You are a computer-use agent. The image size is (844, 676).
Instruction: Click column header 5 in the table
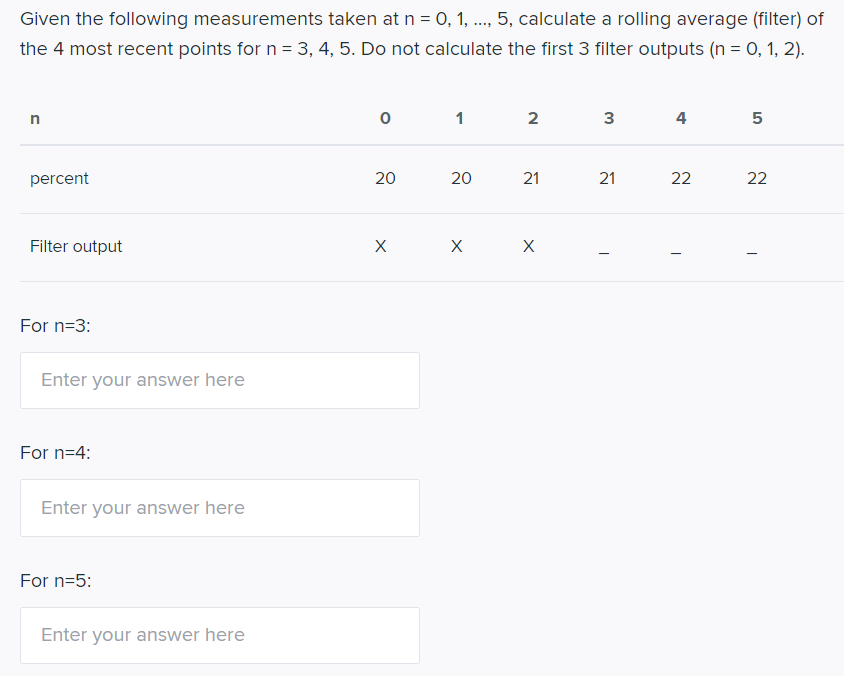coord(756,118)
